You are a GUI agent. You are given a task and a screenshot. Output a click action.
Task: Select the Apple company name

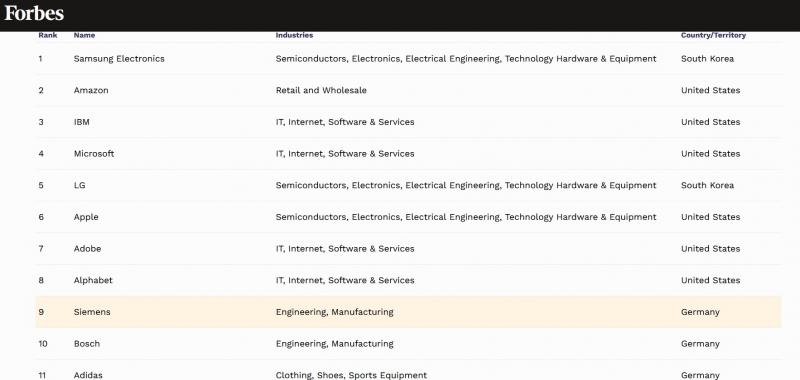coord(86,217)
